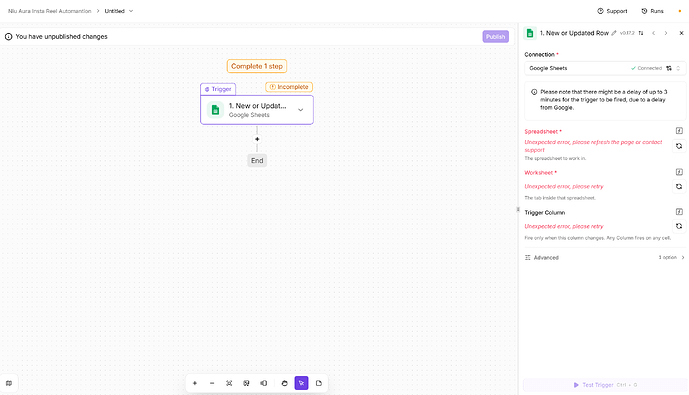Click the 1 option label in Advanced row

tap(667, 257)
